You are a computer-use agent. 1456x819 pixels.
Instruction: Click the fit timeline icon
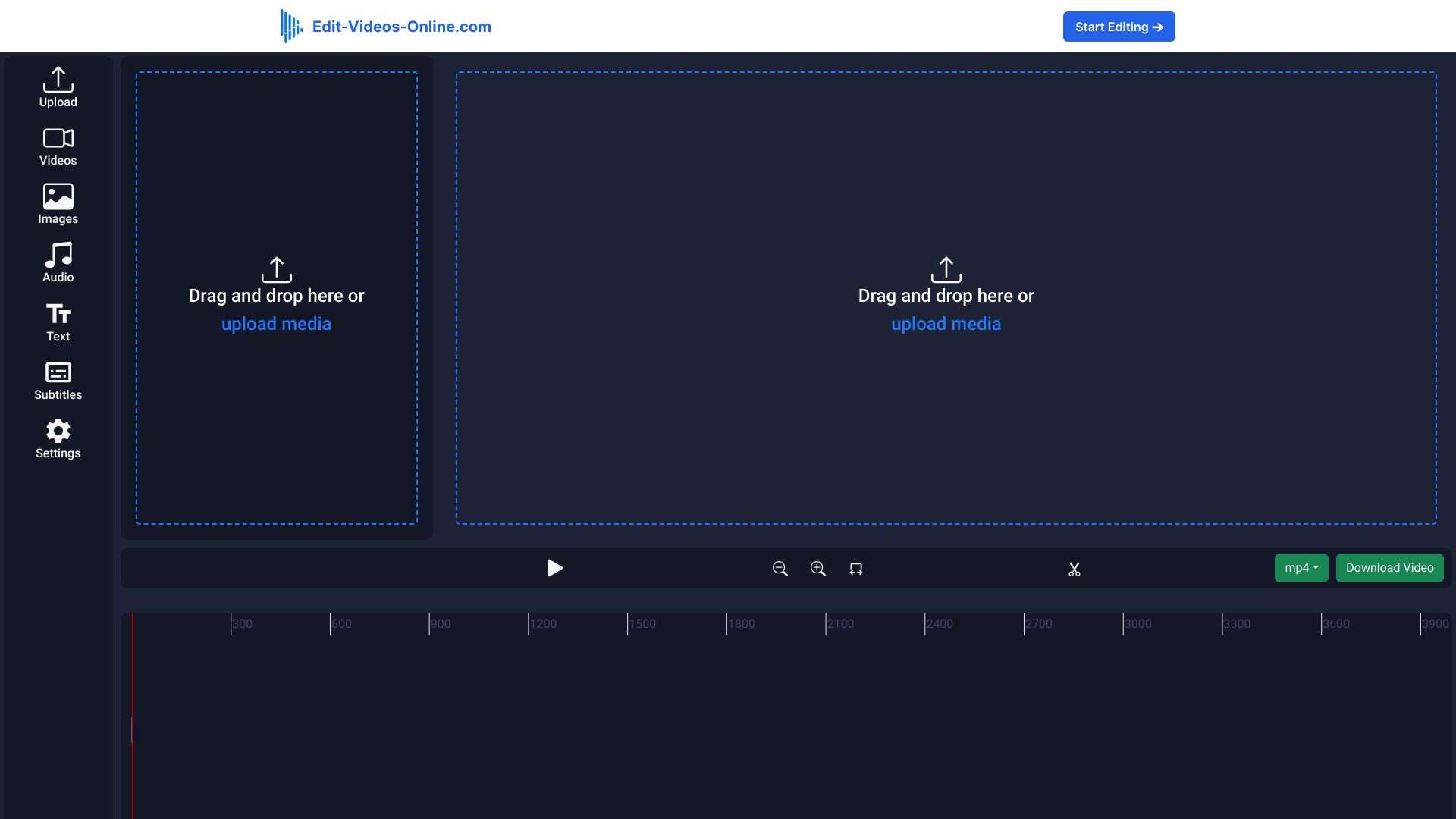[x=856, y=569]
